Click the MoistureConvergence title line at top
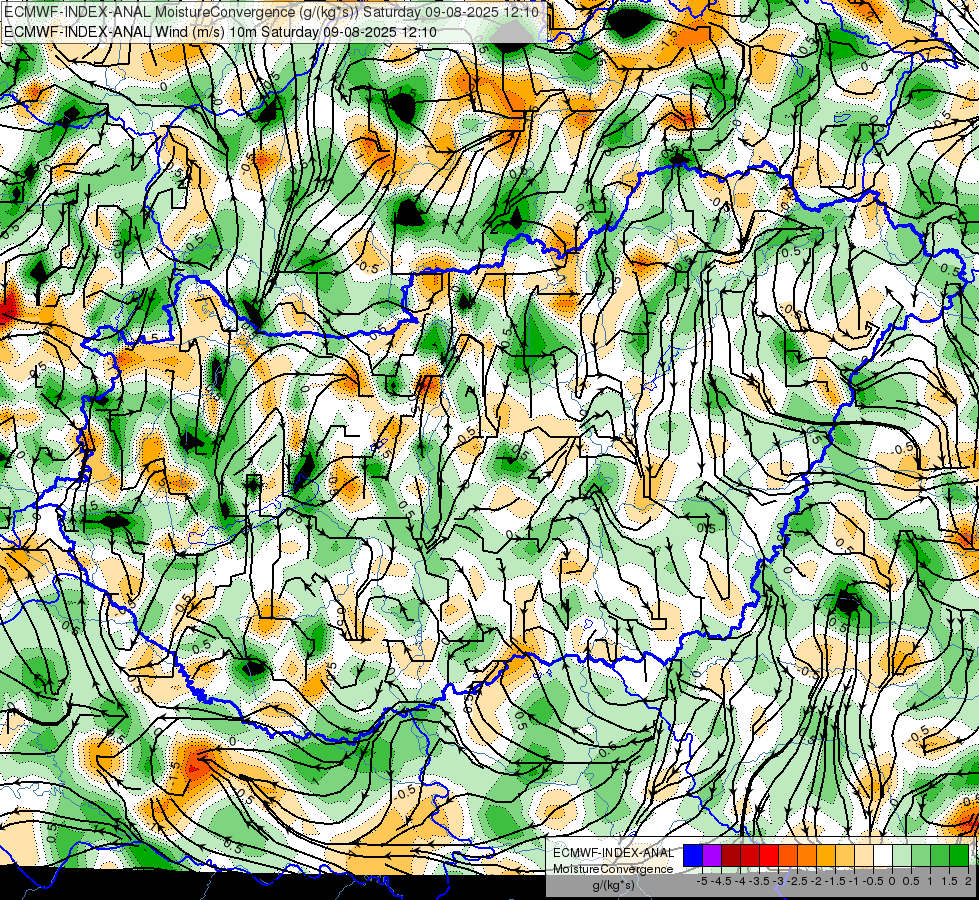 click(273, 12)
